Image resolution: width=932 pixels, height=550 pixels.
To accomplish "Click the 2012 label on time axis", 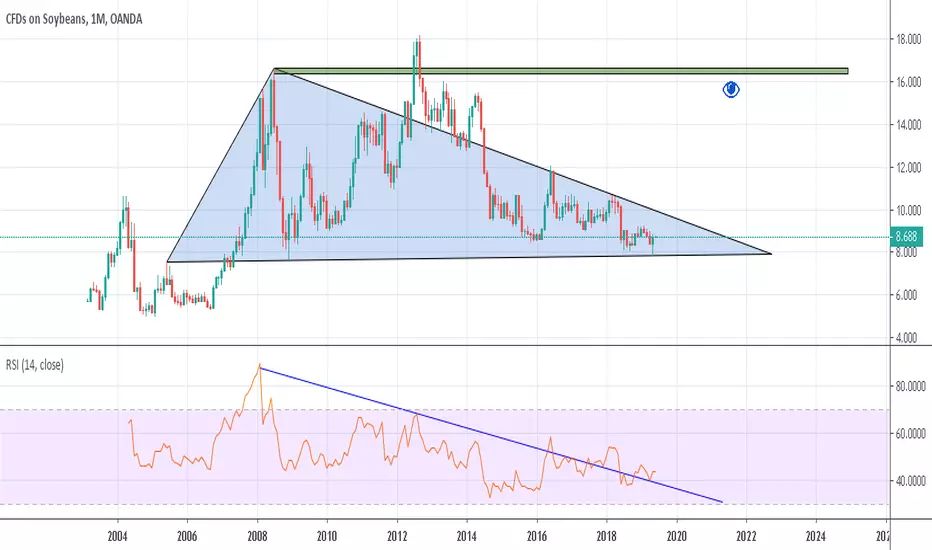I will click(x=397, y=536).
